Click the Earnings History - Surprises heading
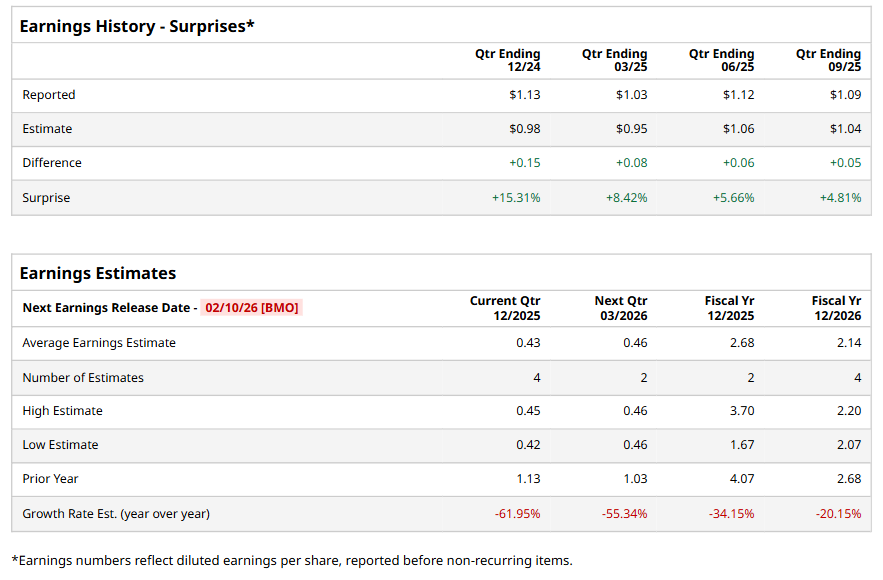This screenshot has height=580, width=883. pos(137,26)
